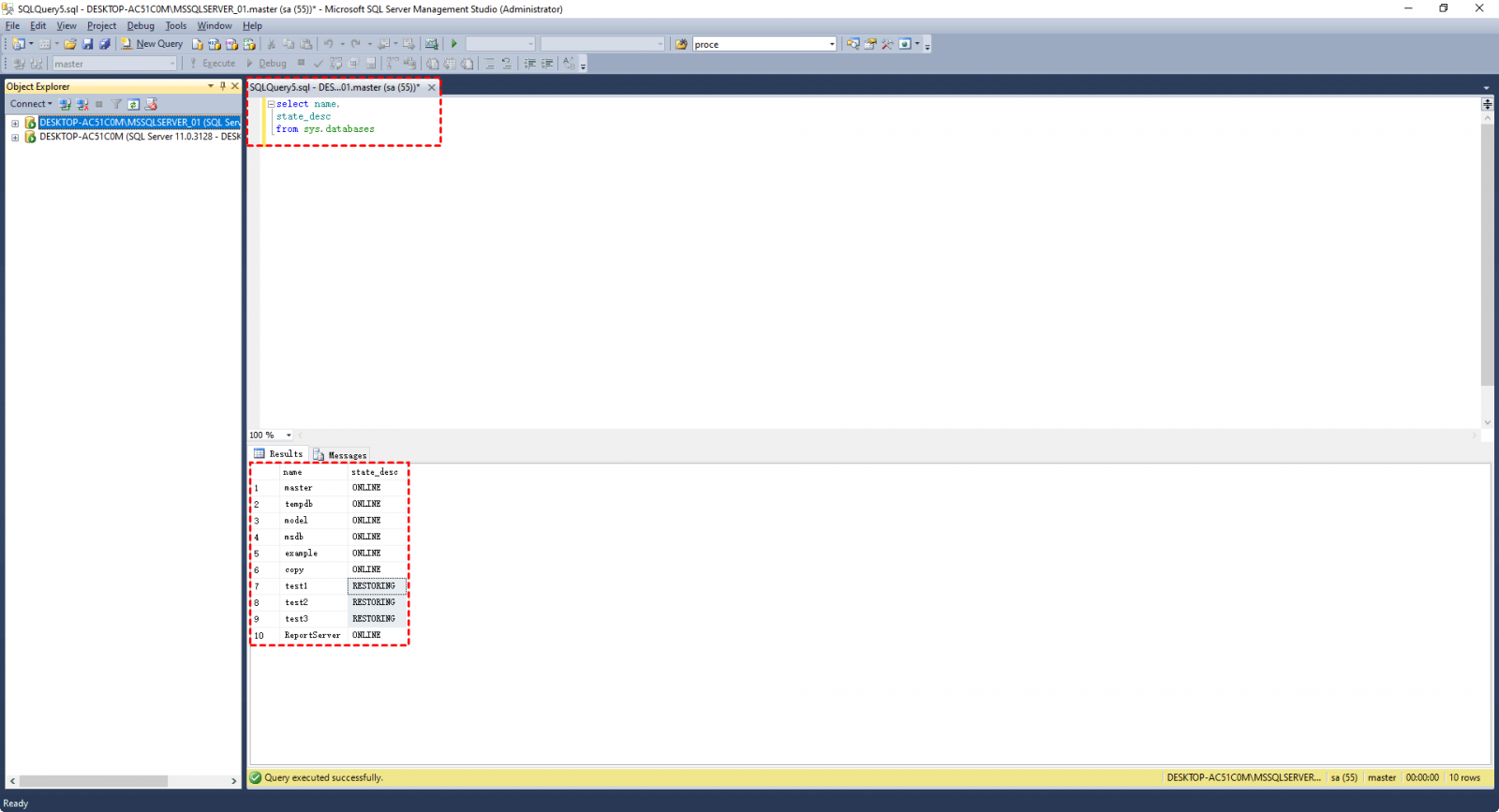Open the Tools menu
Screen dimensions: 1499x812
[176, 26]
